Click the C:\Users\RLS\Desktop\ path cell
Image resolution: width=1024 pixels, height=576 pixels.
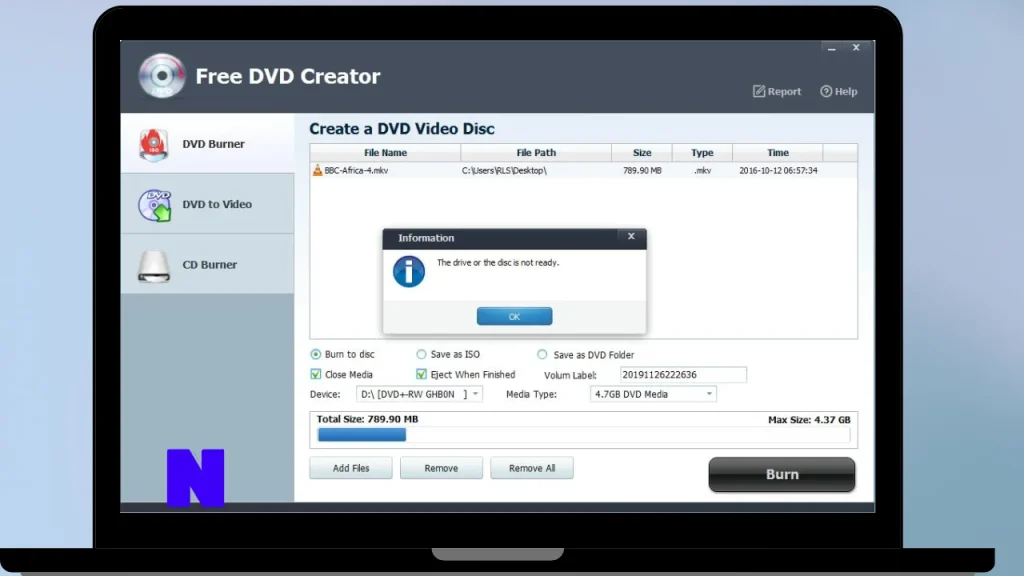pos(504,170)
